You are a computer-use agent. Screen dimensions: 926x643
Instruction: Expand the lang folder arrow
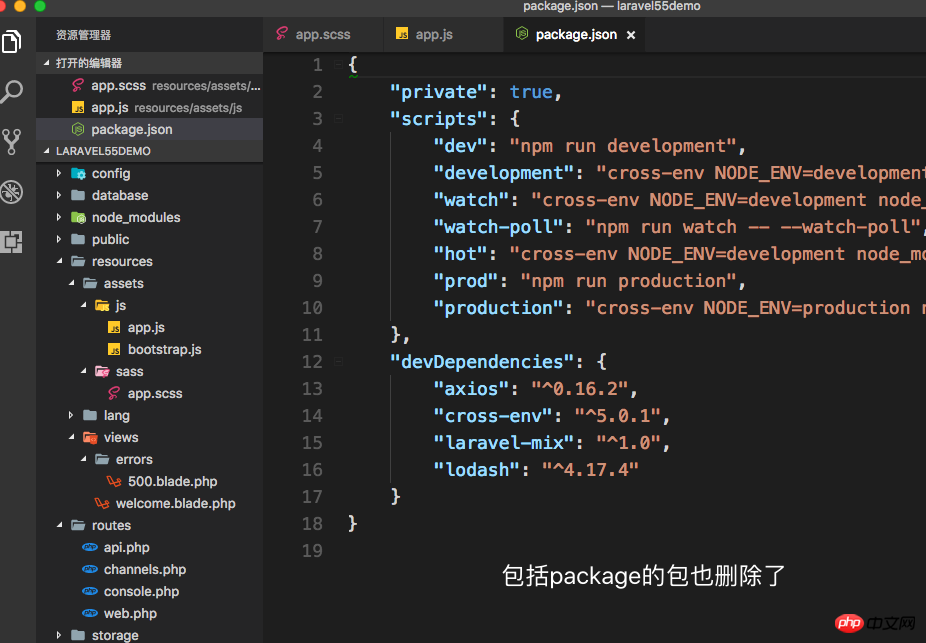[x=71, y=415]
